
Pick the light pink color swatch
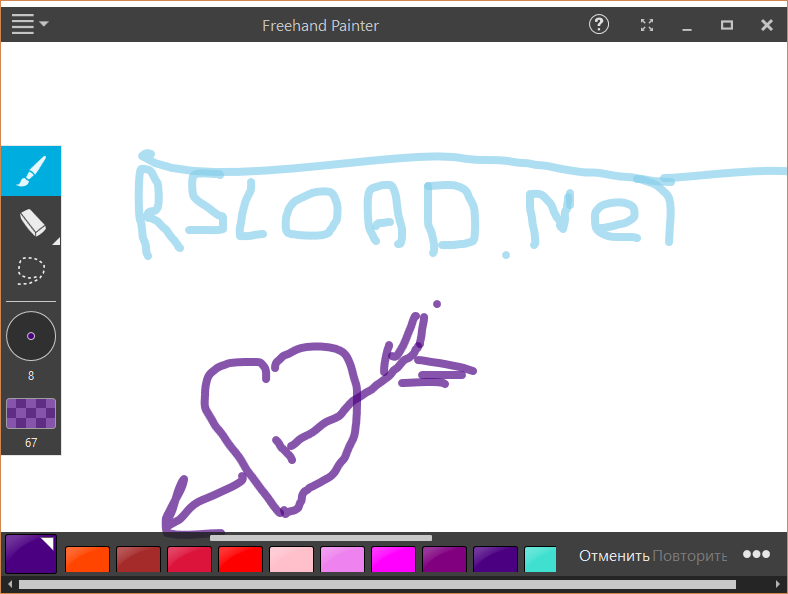(291, 559)
